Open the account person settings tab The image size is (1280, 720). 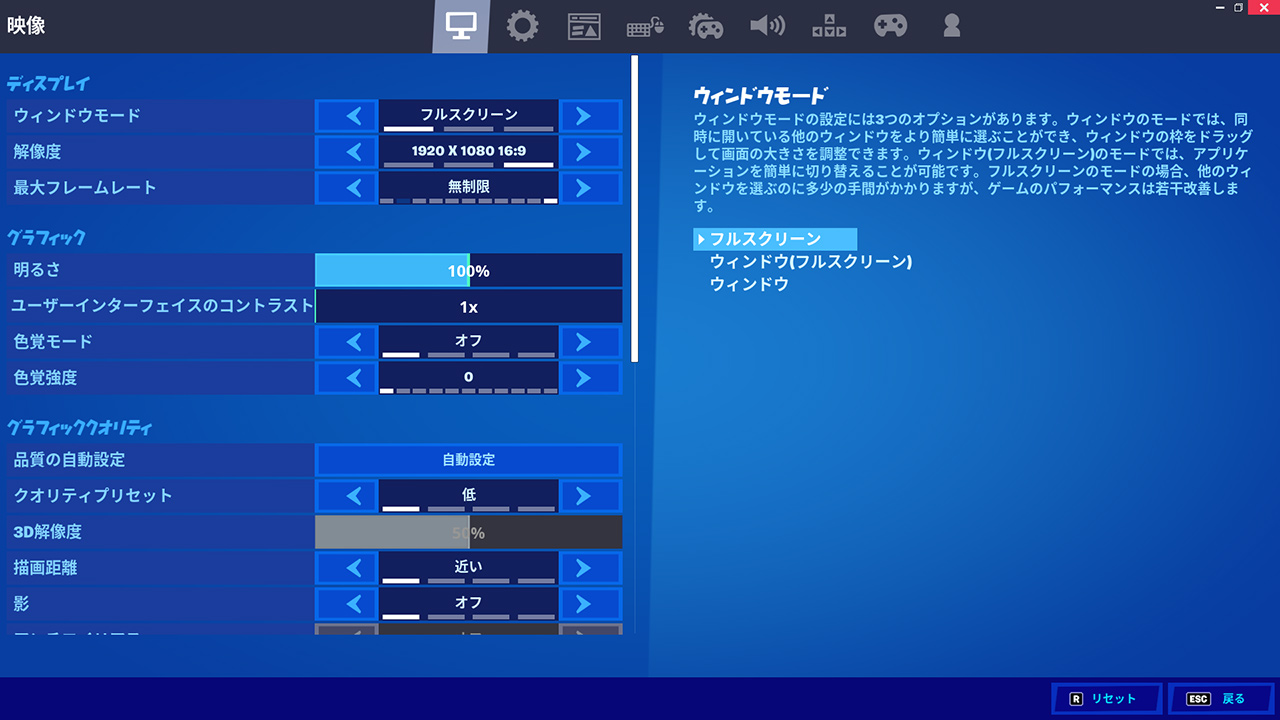coord(951,27)
